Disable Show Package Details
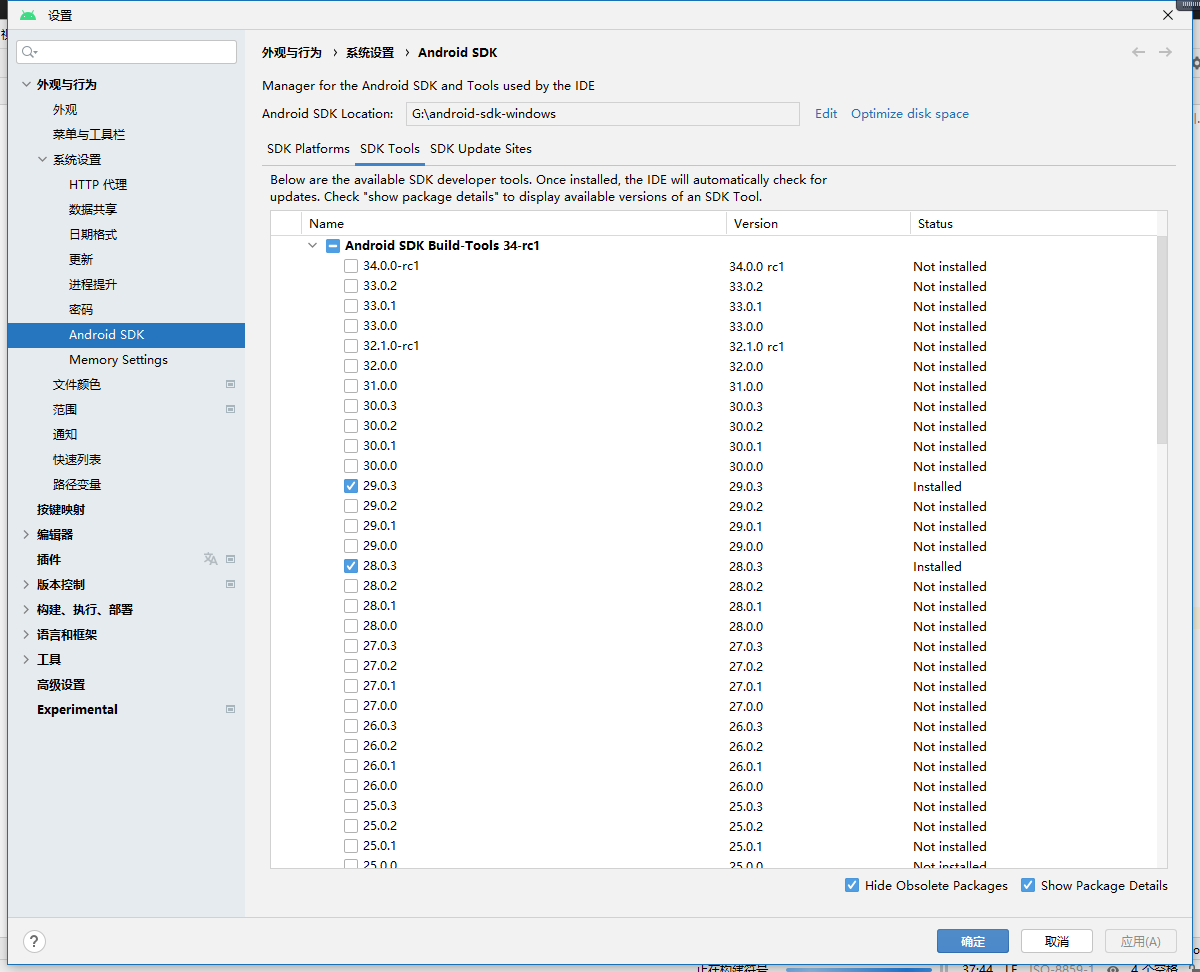The image size is (1200, 972). click(1028, 885)
